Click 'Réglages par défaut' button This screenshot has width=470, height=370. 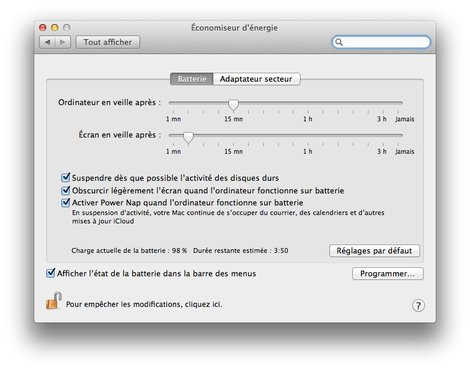pyautogui.click(x=374, y=251)
